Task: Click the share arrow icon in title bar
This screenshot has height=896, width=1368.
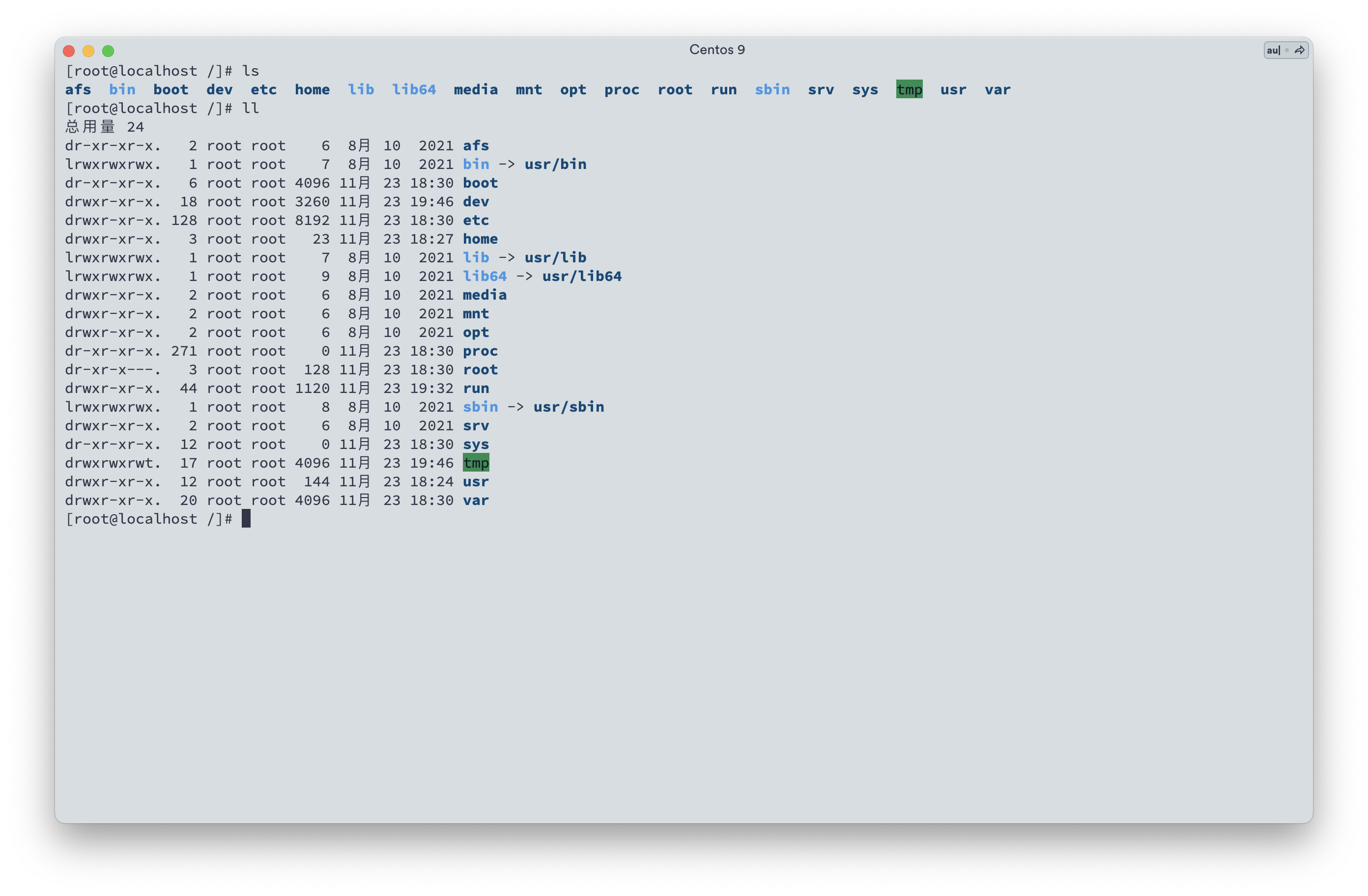Action: [1299, 51]
